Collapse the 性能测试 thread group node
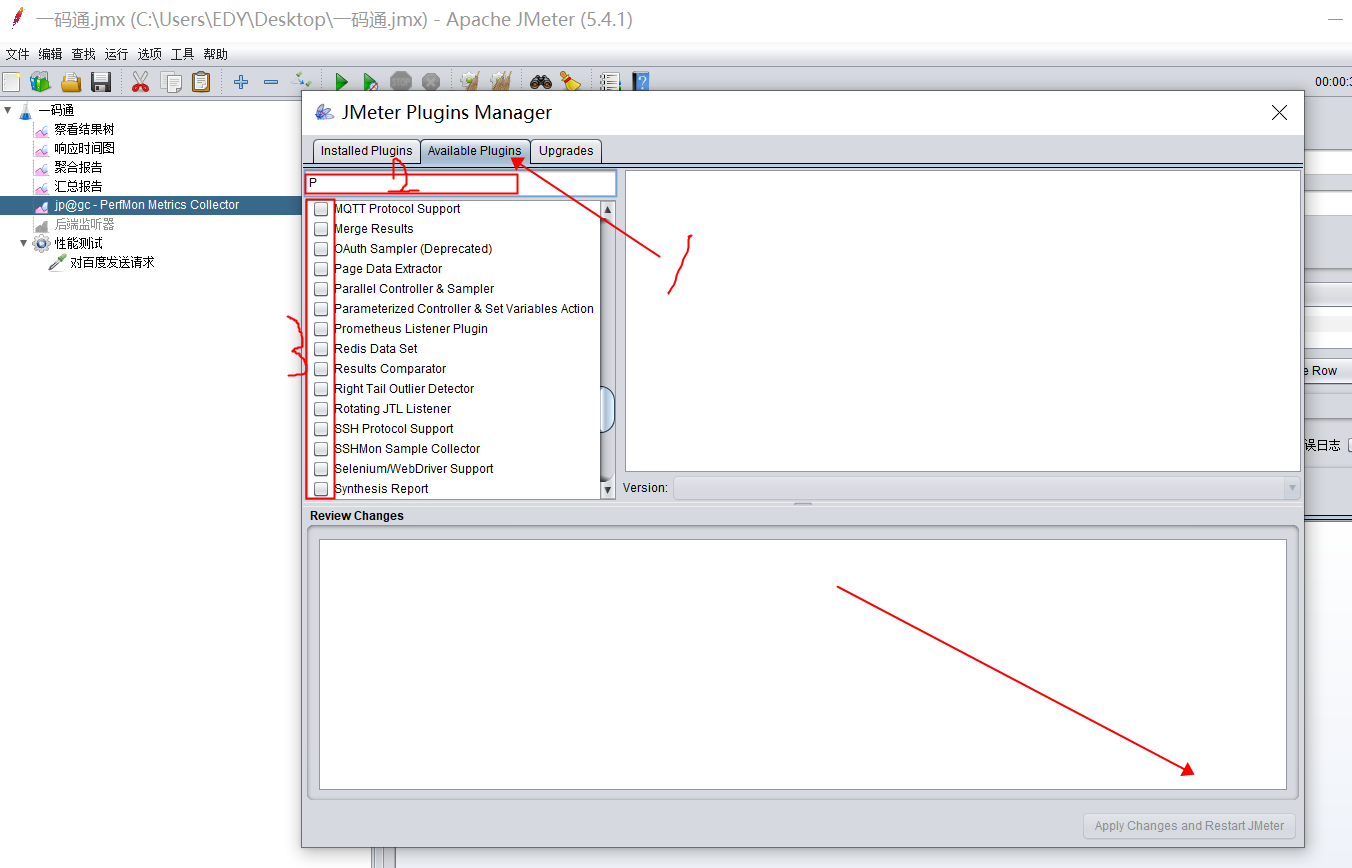Screen dimensions: 1352x868 pyautogui.click(x=24, y=243)
